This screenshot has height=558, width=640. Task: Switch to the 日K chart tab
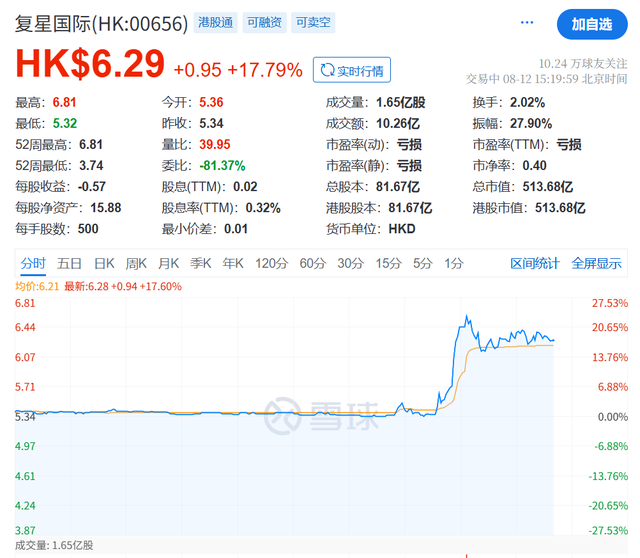pos(104,263)
